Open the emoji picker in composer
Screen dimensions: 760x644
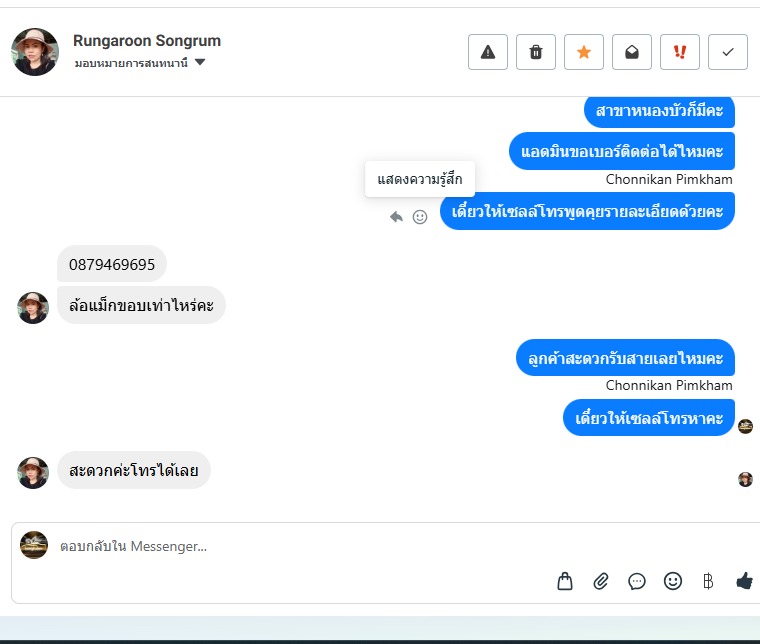[673, 581]
